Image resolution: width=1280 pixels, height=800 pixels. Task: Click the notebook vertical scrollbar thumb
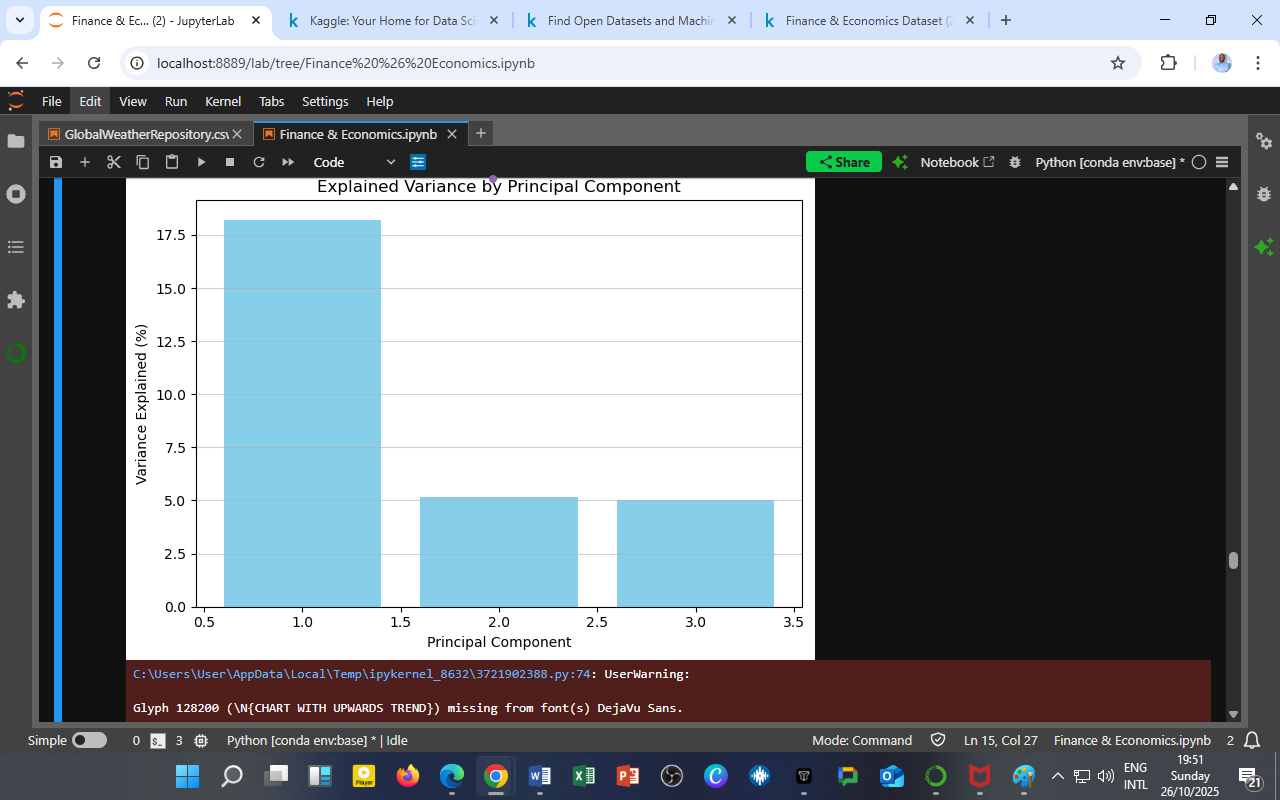pyautogui.click(x=1233, y=561)
